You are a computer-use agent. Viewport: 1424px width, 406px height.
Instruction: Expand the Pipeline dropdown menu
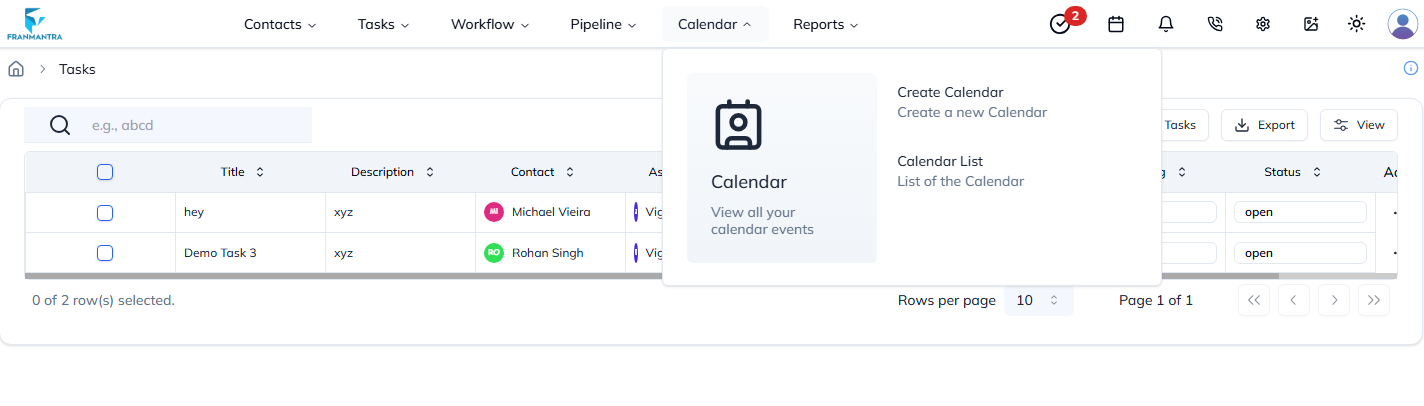[603, 24]
